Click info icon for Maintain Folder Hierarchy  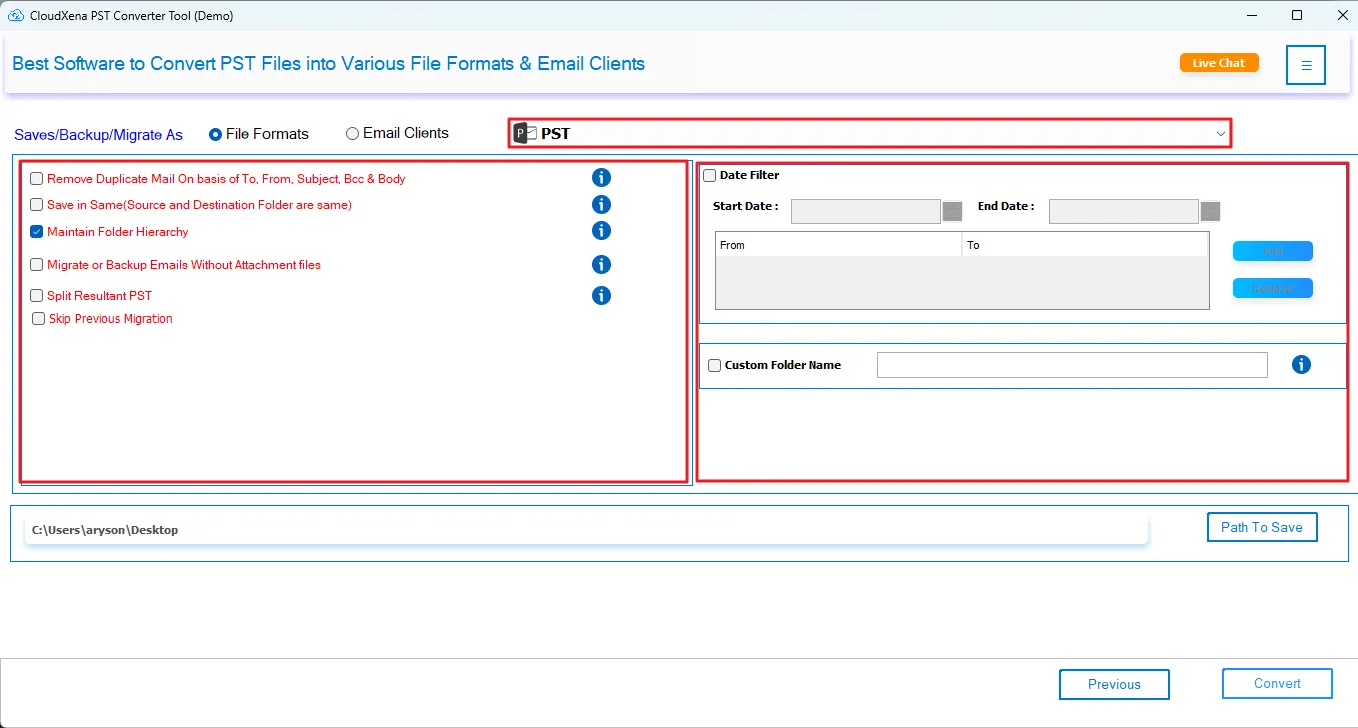point(601,231)
